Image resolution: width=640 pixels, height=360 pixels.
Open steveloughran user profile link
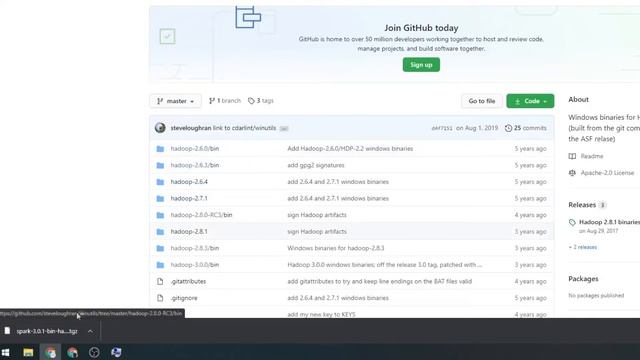click(x=191, y=128)
